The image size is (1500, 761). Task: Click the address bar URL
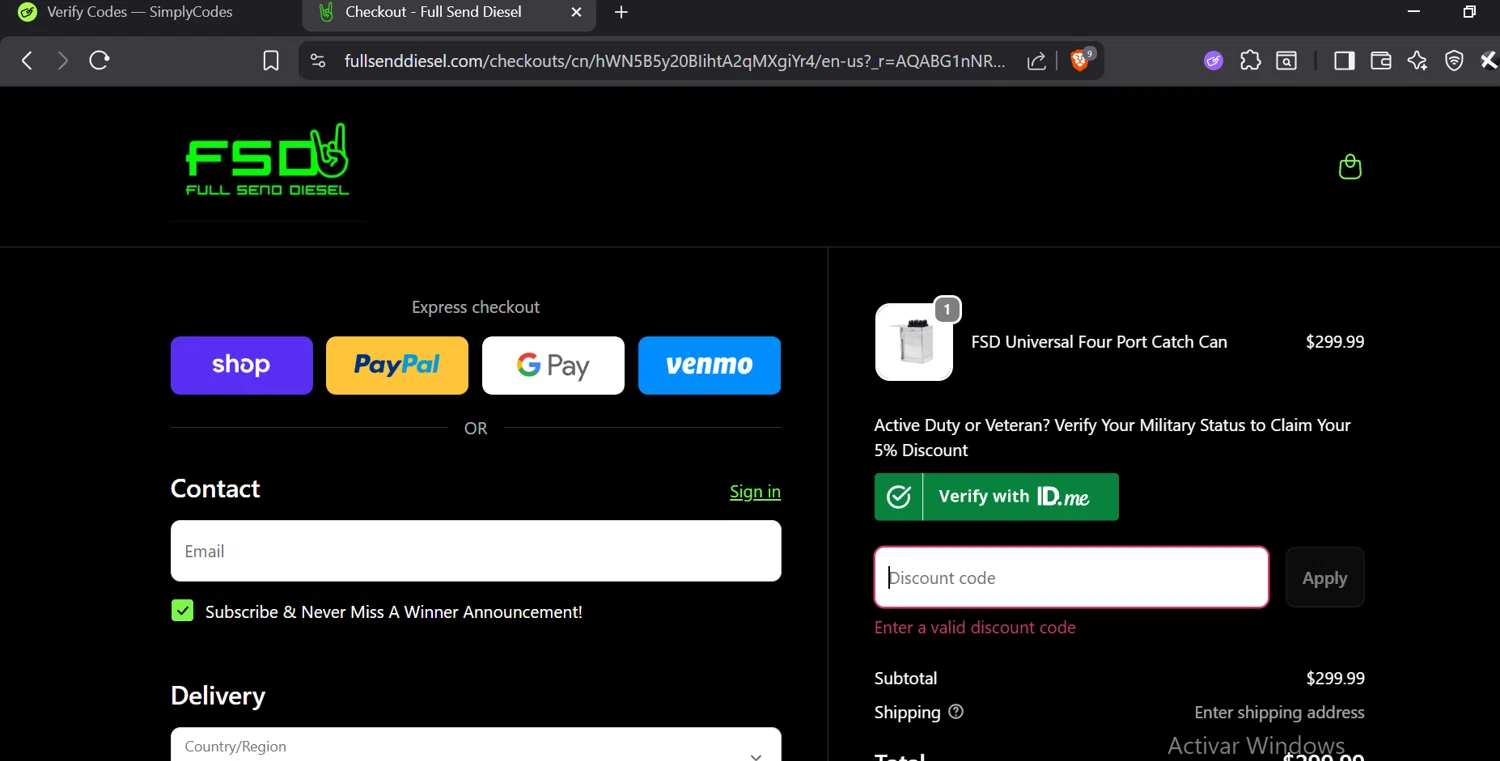coord(675,61)
